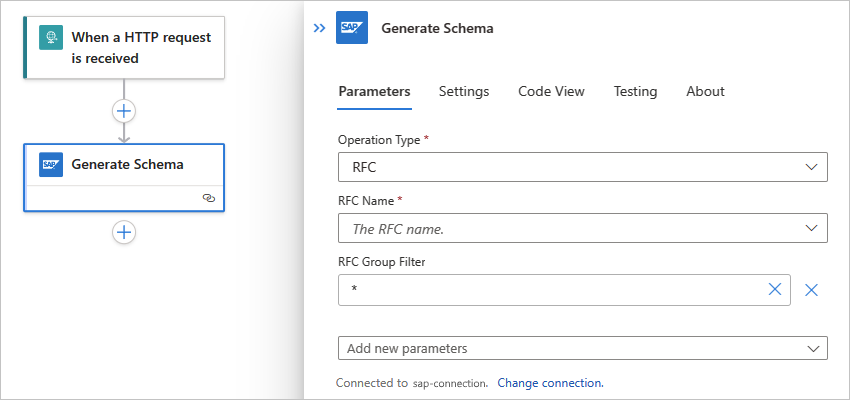The width and height of the screenshot is (850, 400).
Task: Click the SAP icon on Generate Schema node
Action: point(51,164)
